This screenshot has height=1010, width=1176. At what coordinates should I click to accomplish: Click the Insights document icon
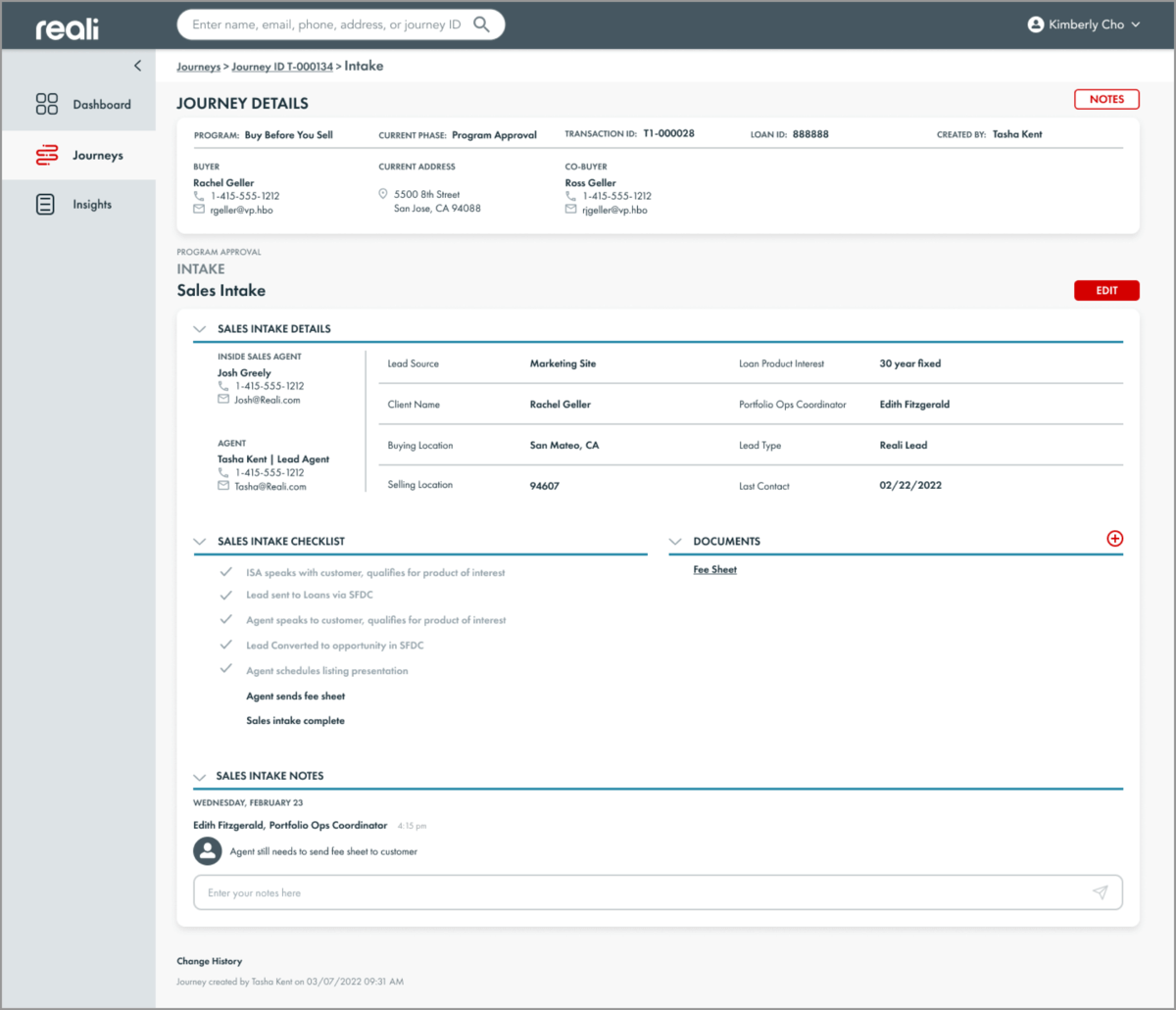pos(45,205)
